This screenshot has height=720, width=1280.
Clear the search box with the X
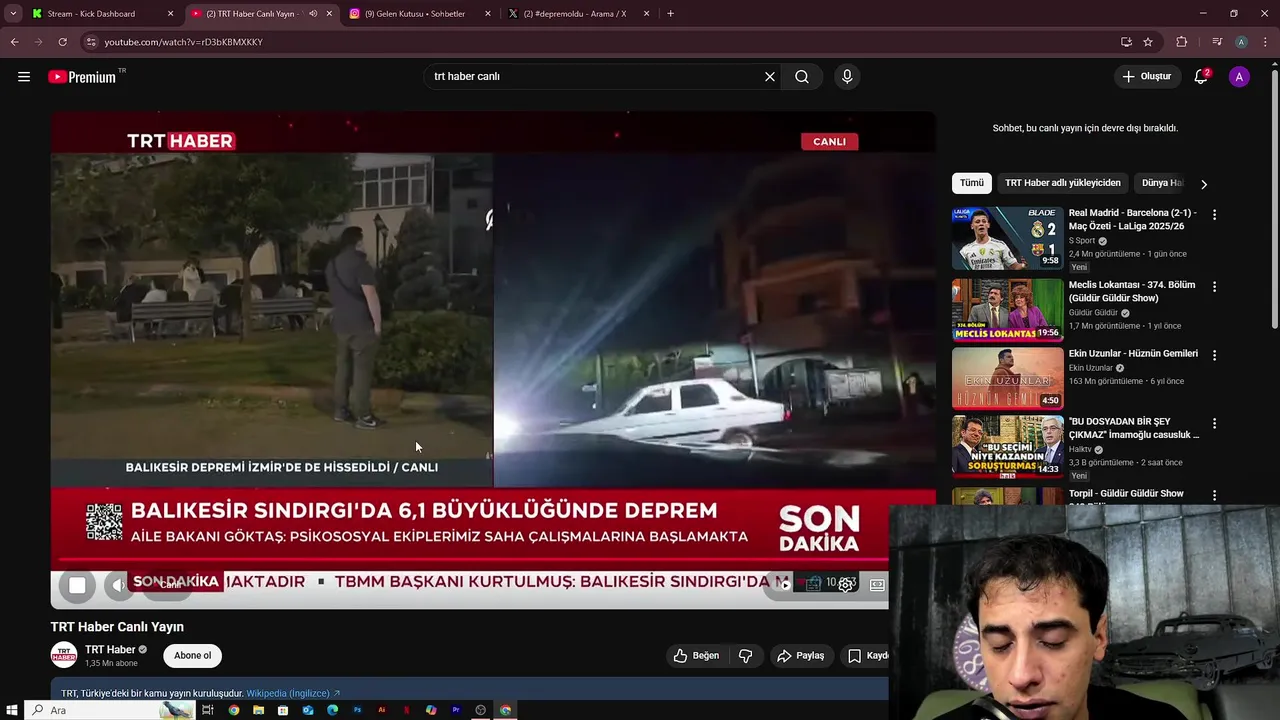coord(770,77)
